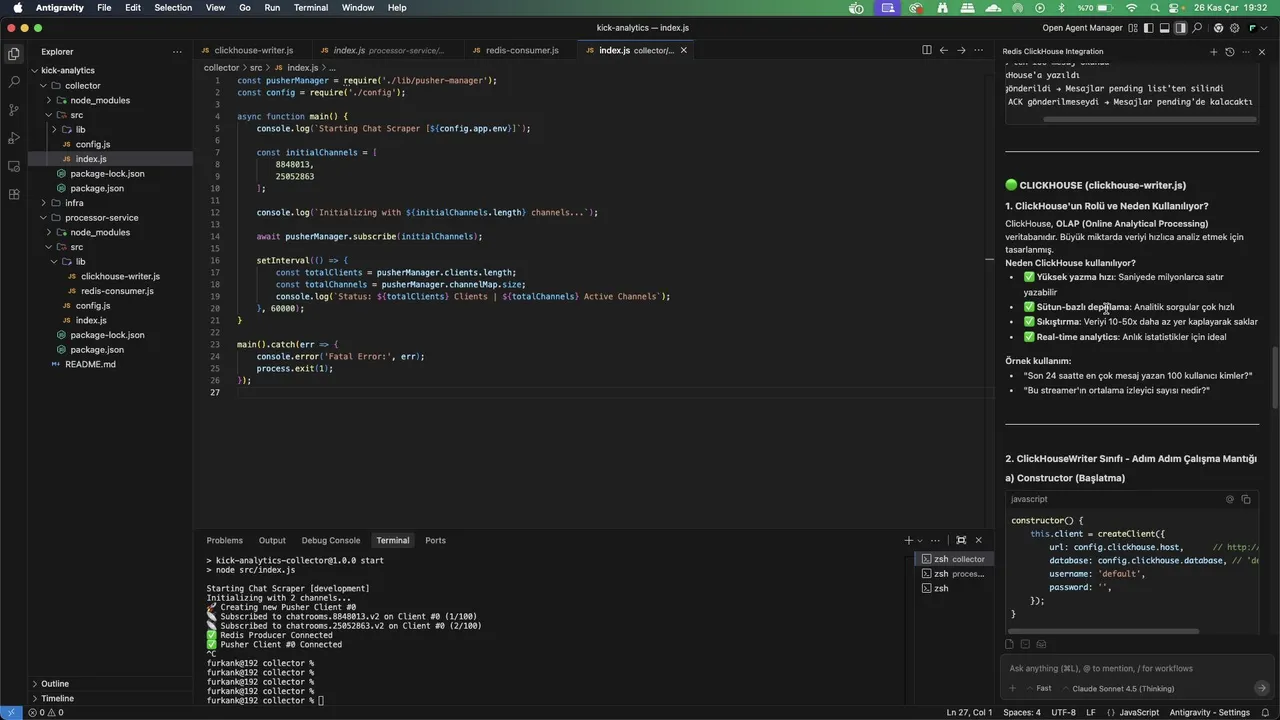Open remote window indicator in status bar
Image resolution: width=1280 pixels, height=720 pixels.
click(x=10, y=712)
